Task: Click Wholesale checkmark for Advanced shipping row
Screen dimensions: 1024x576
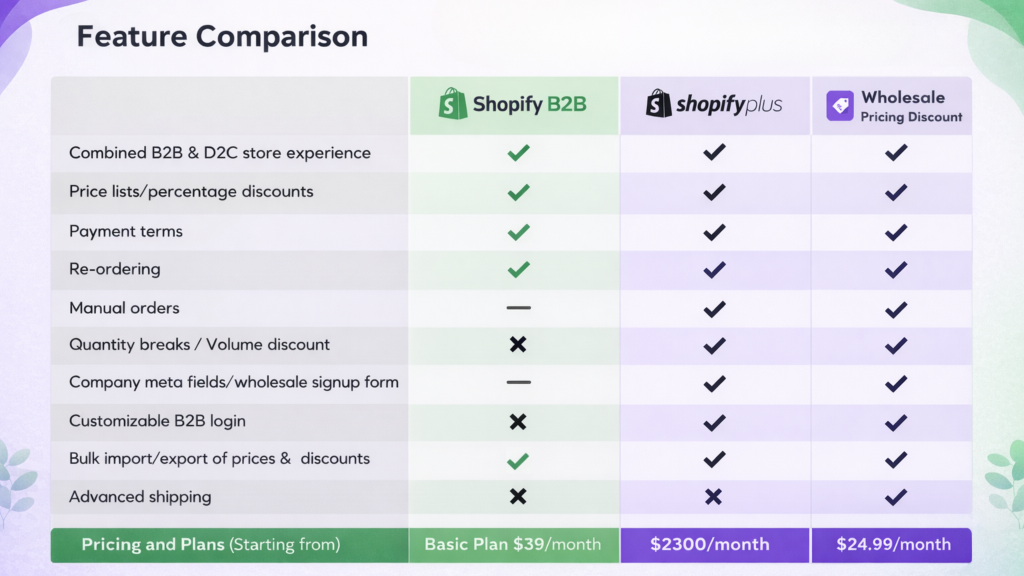Action: (896, 497)
